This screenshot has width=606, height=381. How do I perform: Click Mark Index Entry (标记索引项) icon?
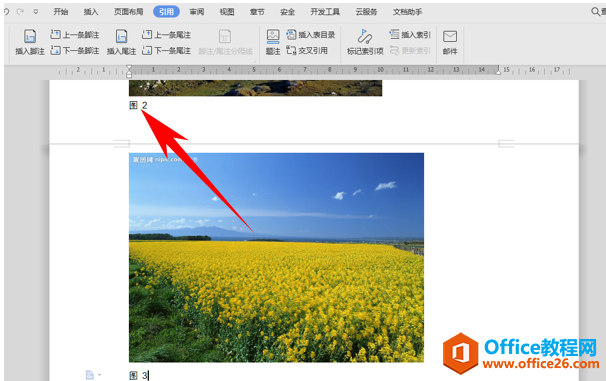tap(365, 36)
